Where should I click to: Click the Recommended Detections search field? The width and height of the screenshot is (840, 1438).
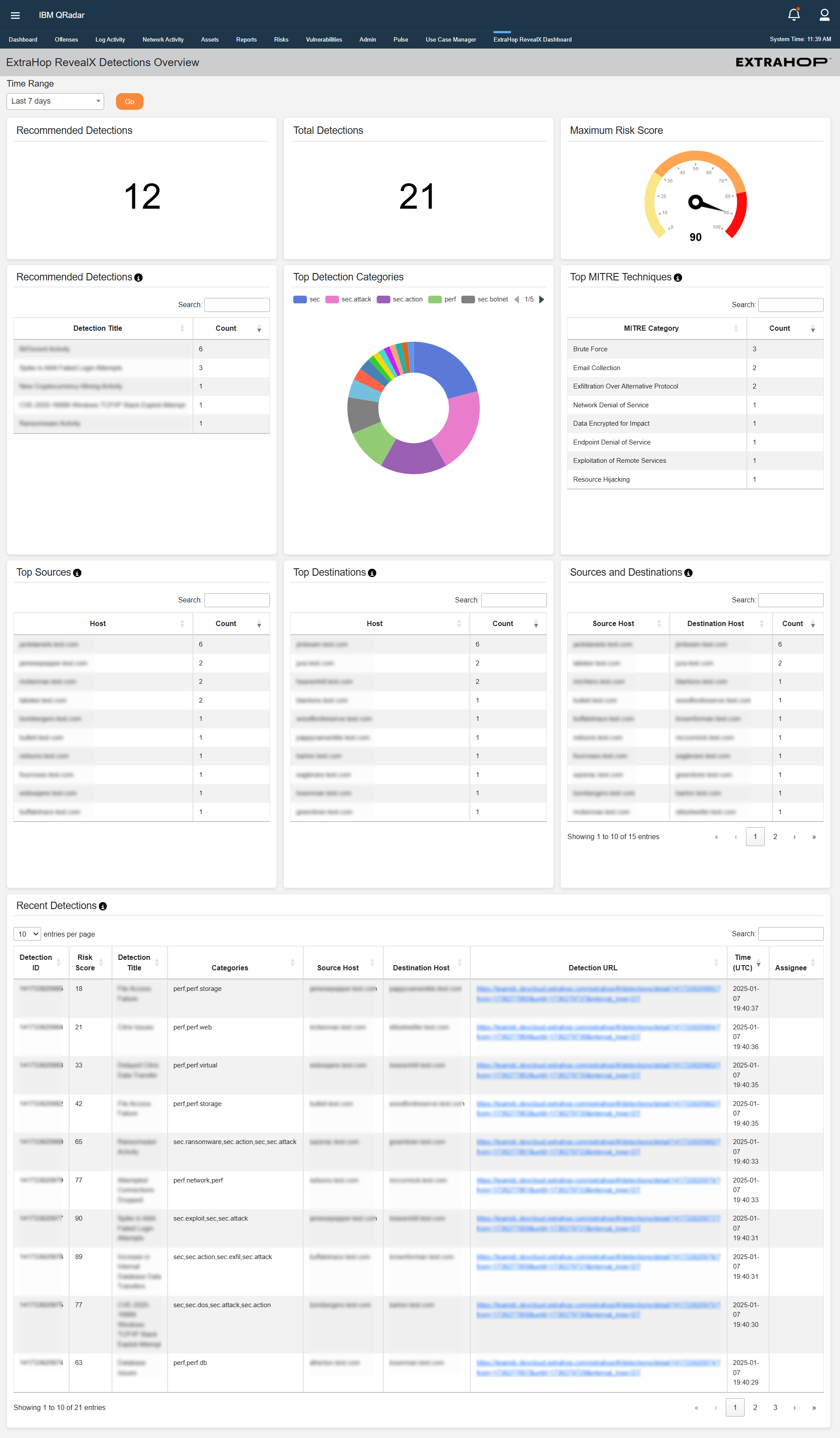click(237, 305)
